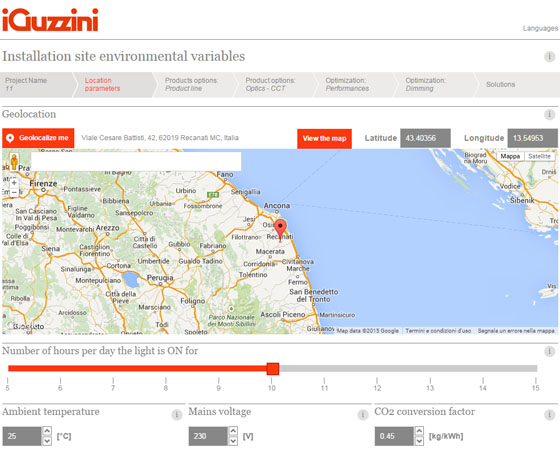This screenshot has height=449, width=560.
Task: Increase Mains voltage with up arrow
Action: tap(233, 431)
